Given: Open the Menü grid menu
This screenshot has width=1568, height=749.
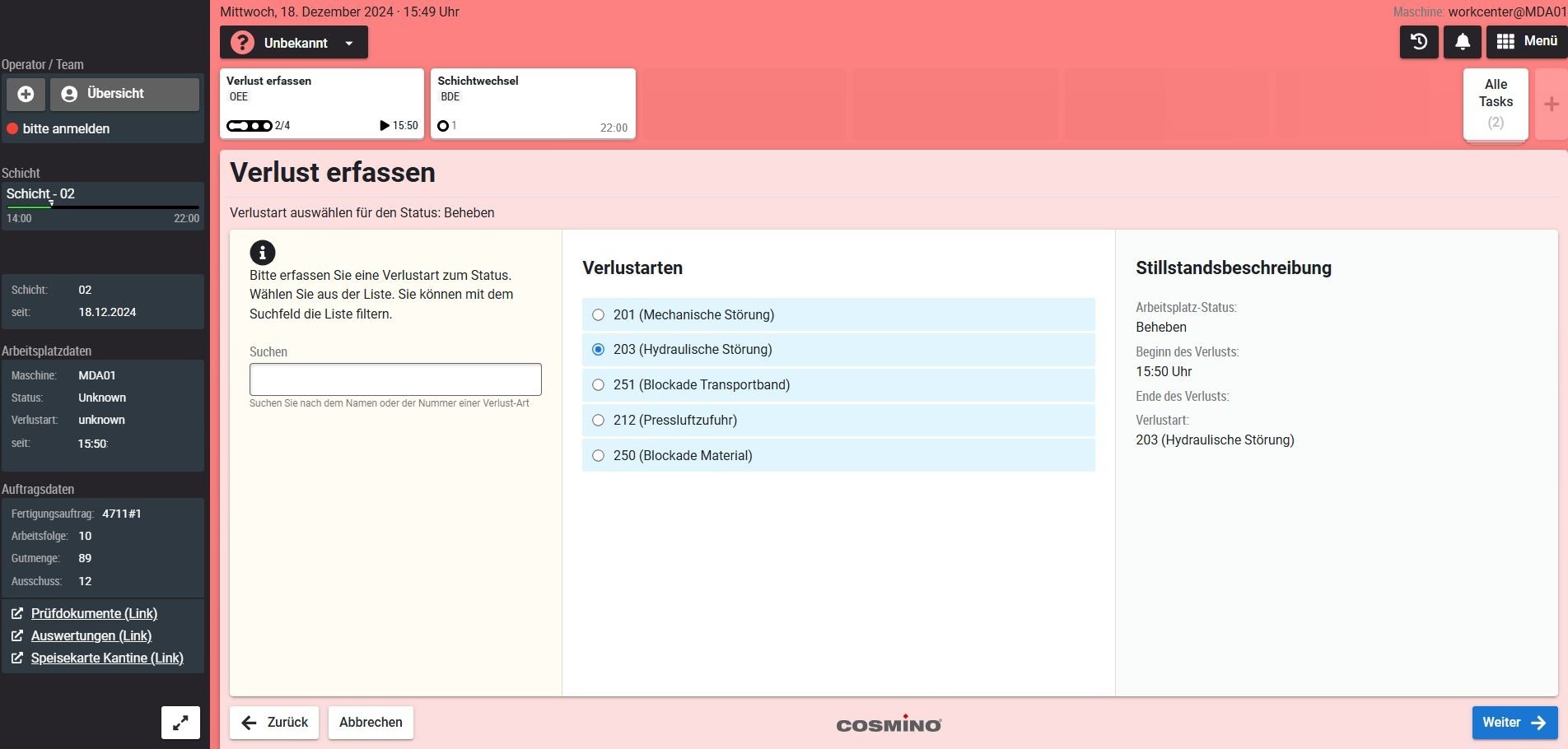Looking at the screenshot, I should point(1526,42).
